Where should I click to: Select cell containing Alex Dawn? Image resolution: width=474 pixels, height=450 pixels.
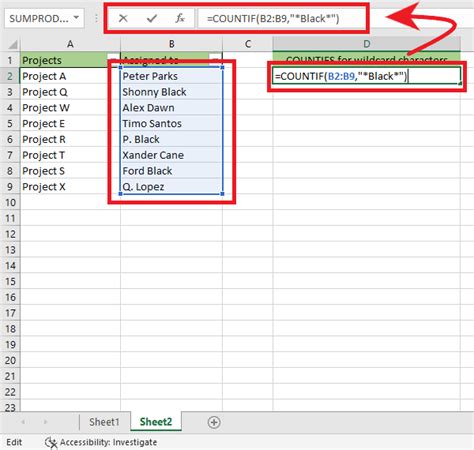pos(171,108)
